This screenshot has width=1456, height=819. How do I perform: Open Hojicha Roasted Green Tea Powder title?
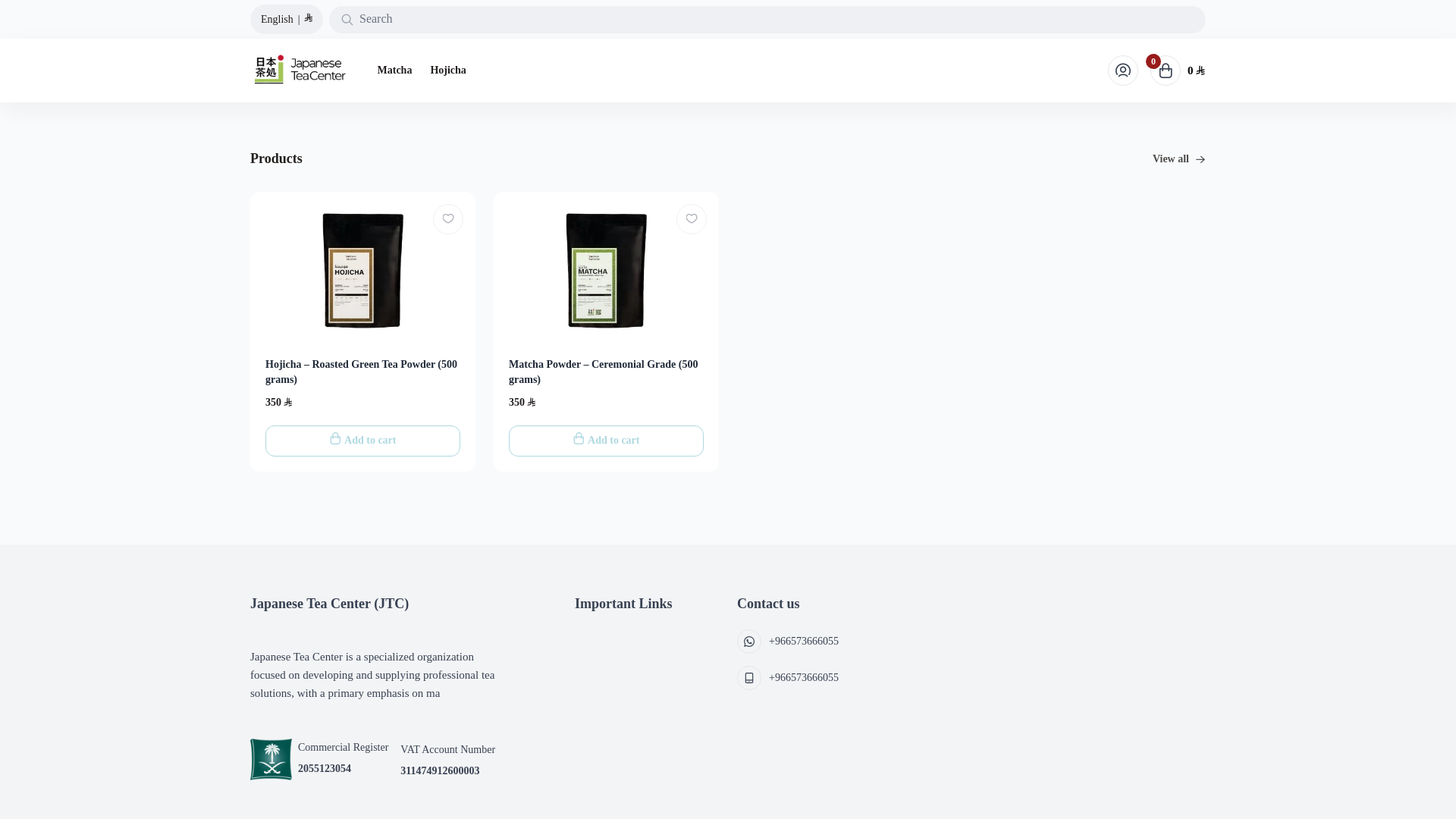[x=362, y=372]
